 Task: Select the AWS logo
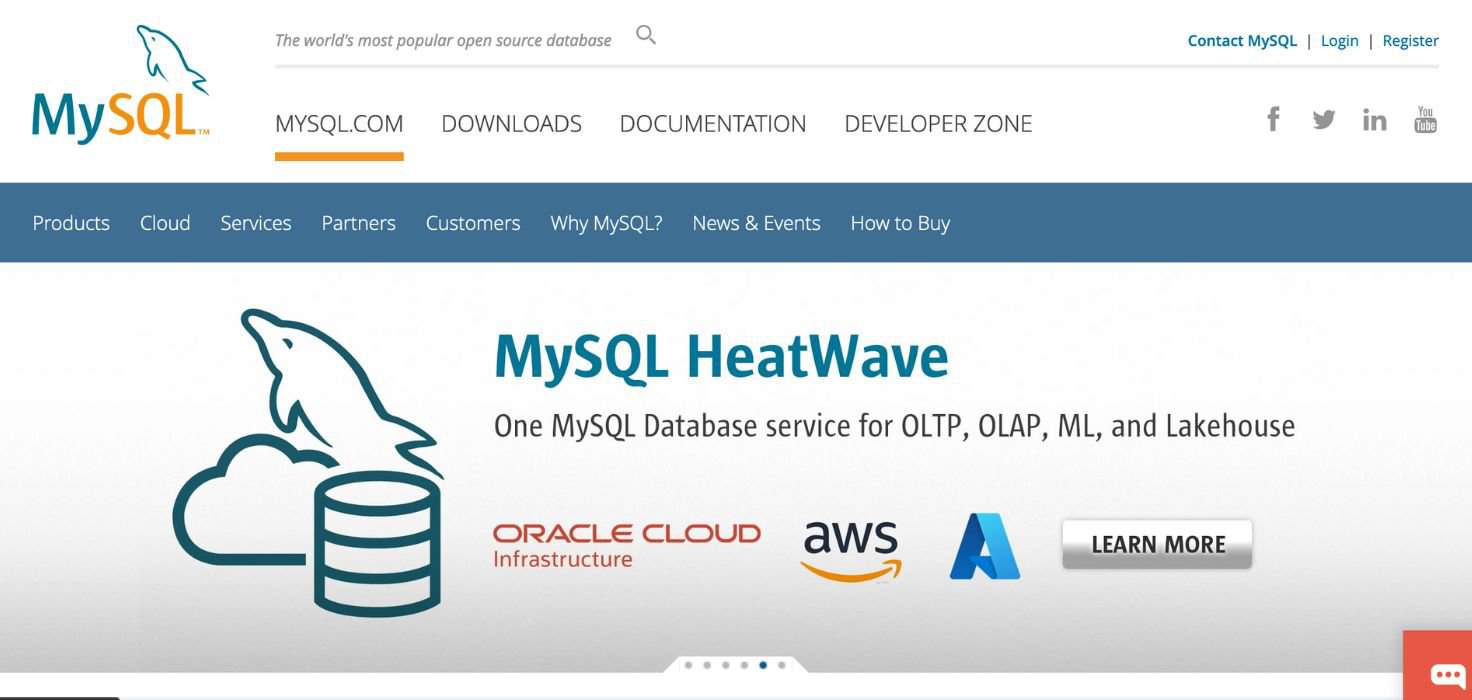pyautogui.click(x=849, y=548)
